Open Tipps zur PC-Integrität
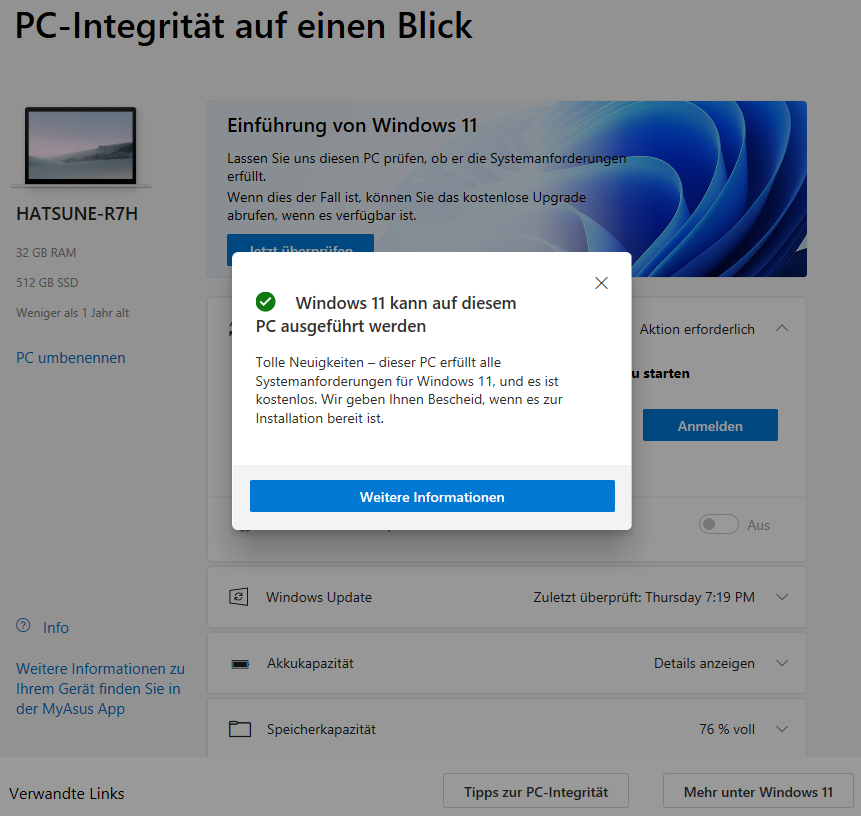Viewport: 861px width, 816px height. point(536,791)
